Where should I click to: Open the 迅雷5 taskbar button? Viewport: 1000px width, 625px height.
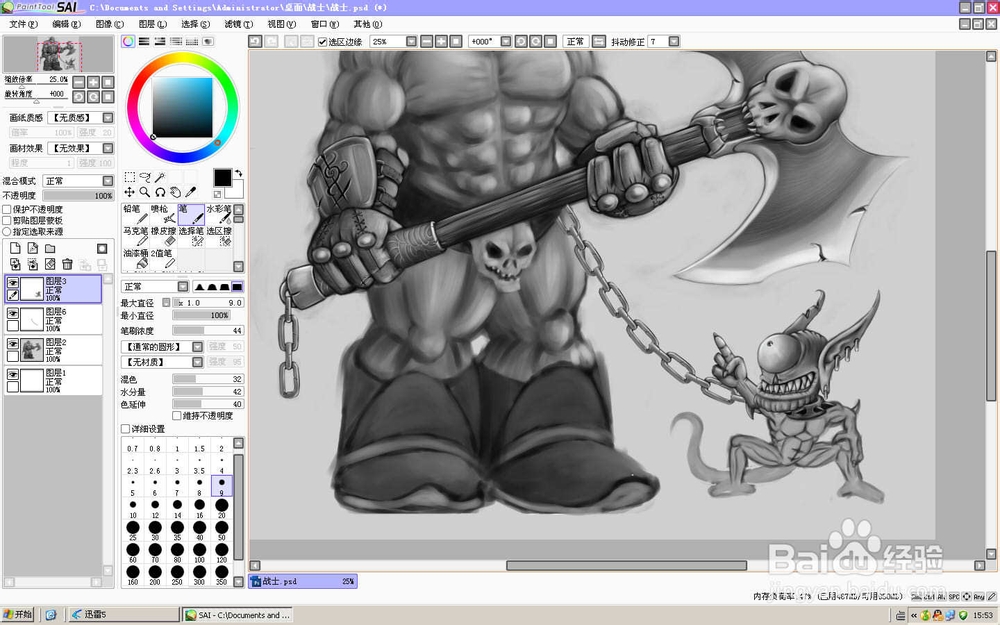pos(123,615)
